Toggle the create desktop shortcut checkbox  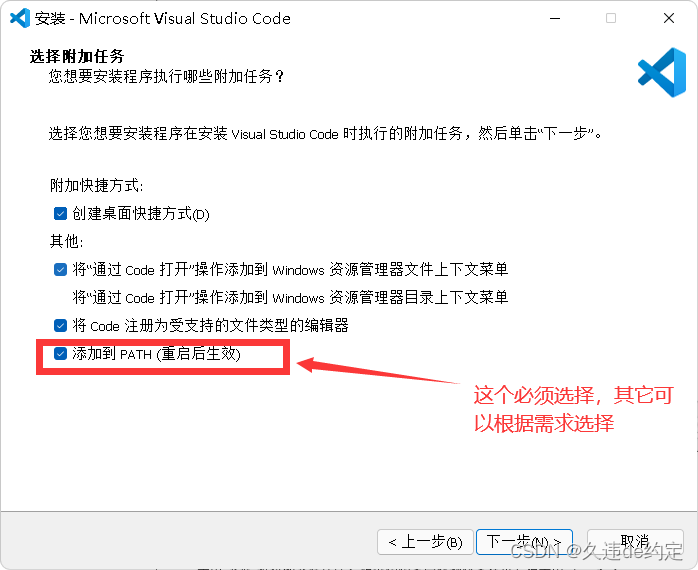(60, 213)
